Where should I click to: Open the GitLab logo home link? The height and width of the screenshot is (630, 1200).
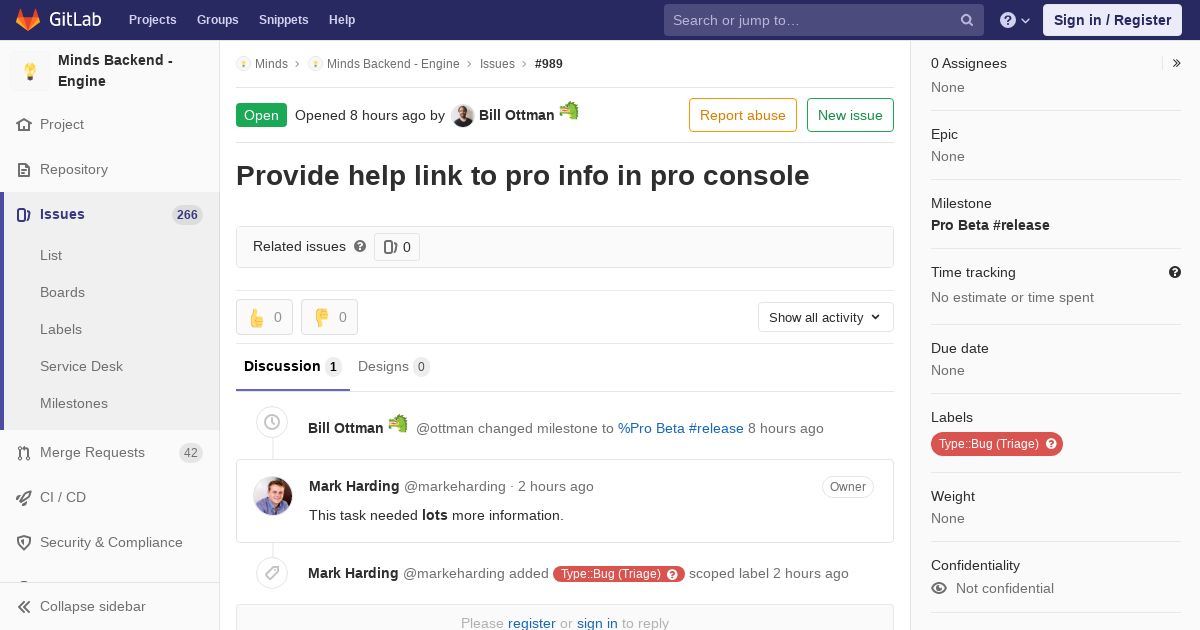pos(58,19)
